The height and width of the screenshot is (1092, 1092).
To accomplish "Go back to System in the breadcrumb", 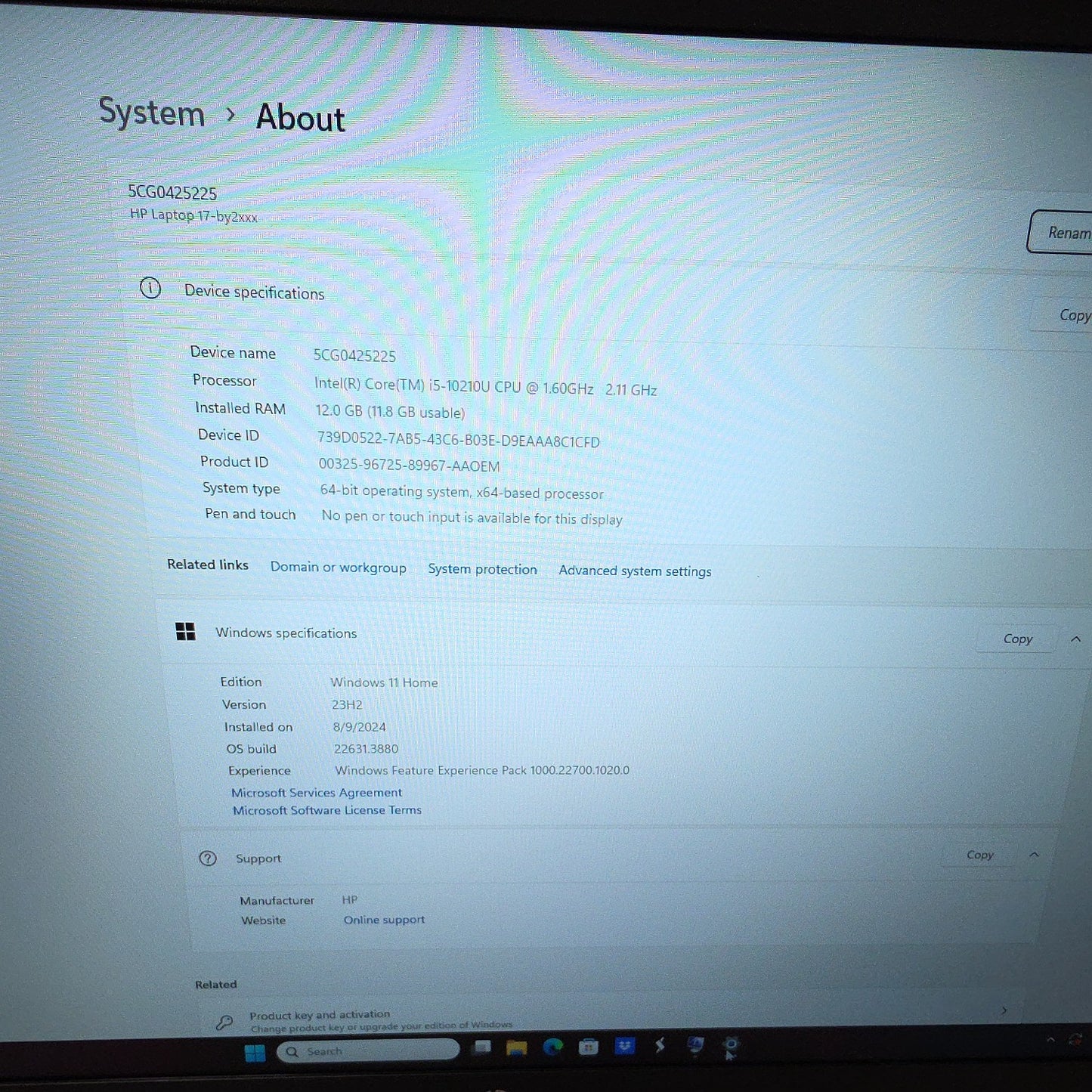I will 152,113.
